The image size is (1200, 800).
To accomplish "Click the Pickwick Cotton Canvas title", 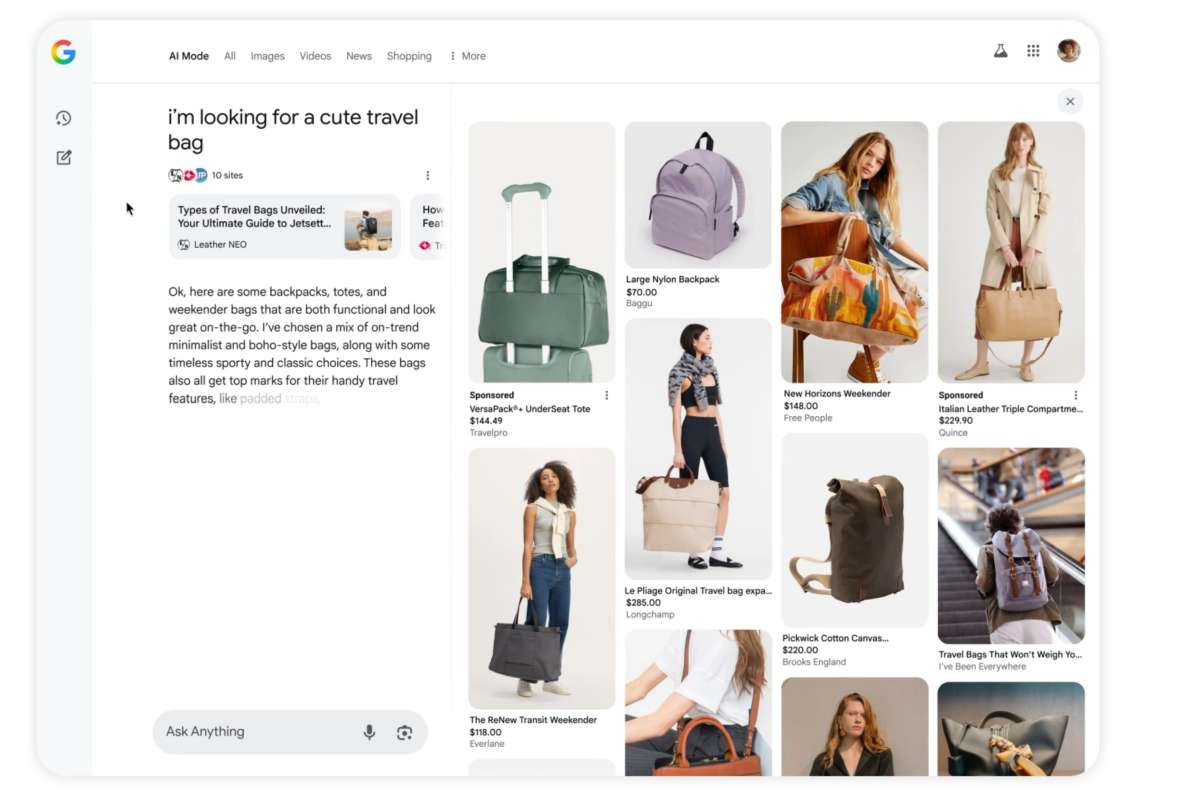I will coord(835,638).
